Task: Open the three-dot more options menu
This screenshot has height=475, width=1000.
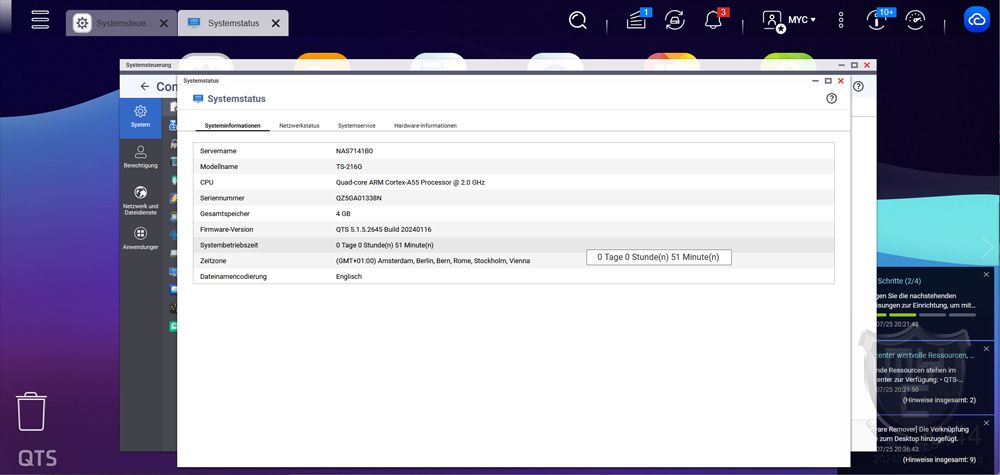Action: click(841, 20)
